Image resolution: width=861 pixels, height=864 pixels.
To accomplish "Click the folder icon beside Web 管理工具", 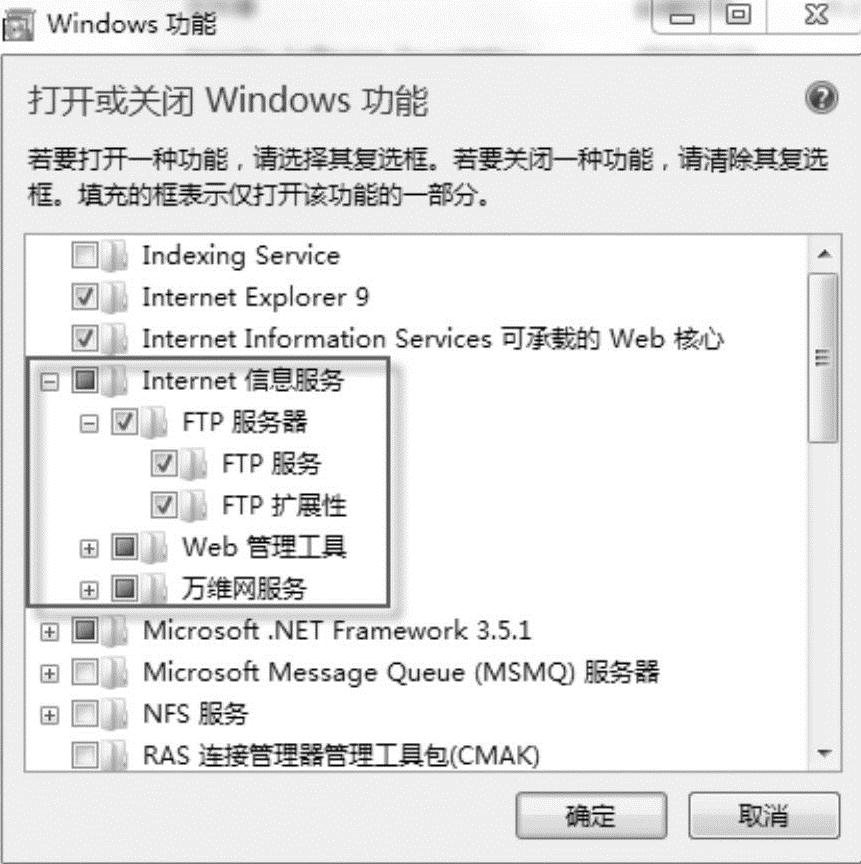I will (154, 548).
